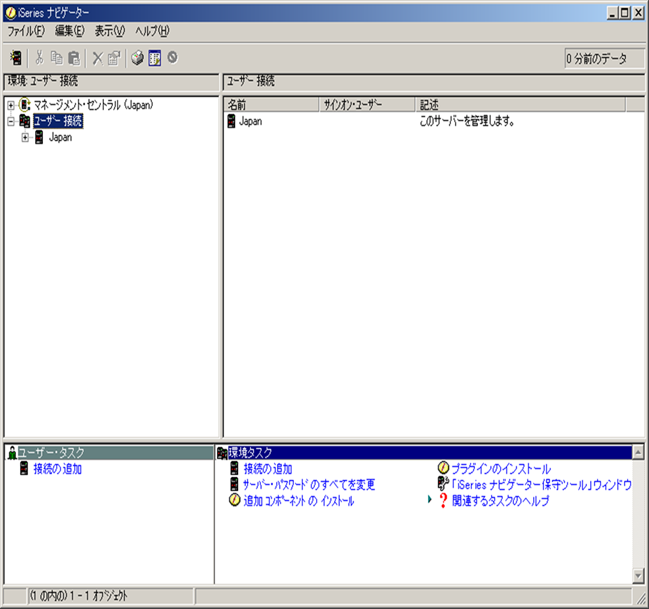649x609 pixels.
Task: Click 追加コンポーネントのインストール link
Action: tap(299, 501)
